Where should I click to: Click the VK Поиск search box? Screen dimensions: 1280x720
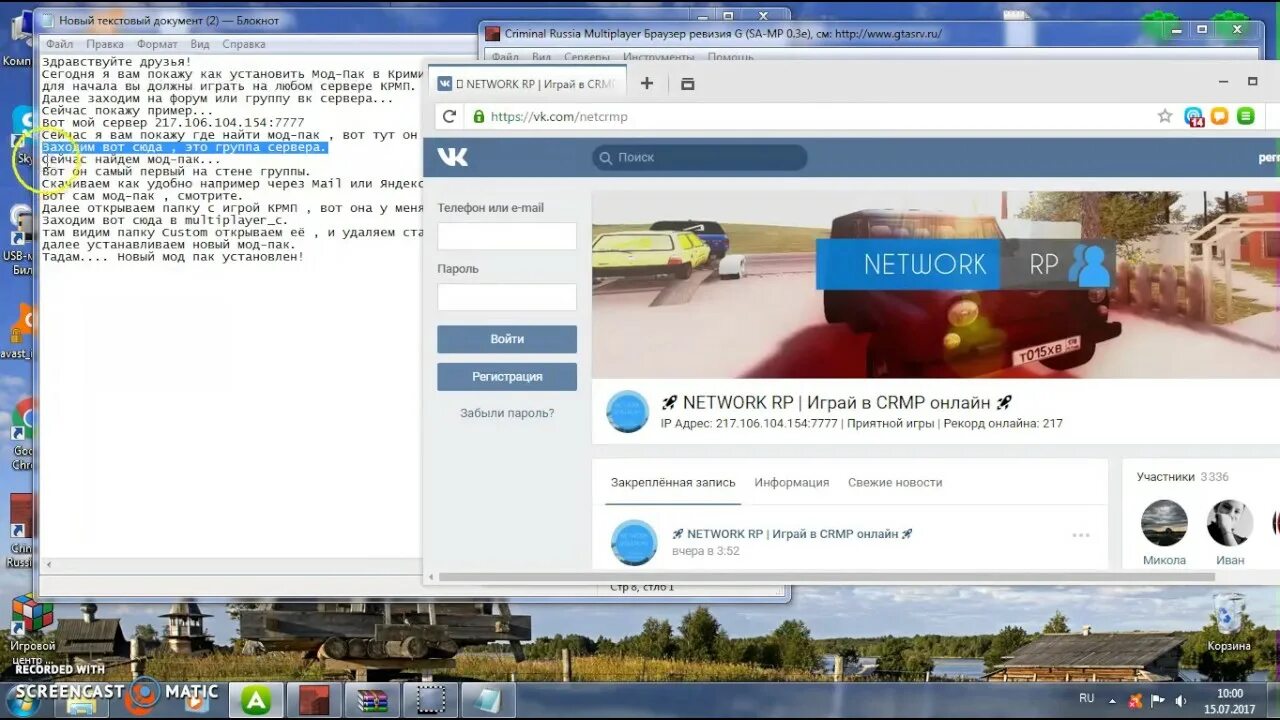coord(700,157)
